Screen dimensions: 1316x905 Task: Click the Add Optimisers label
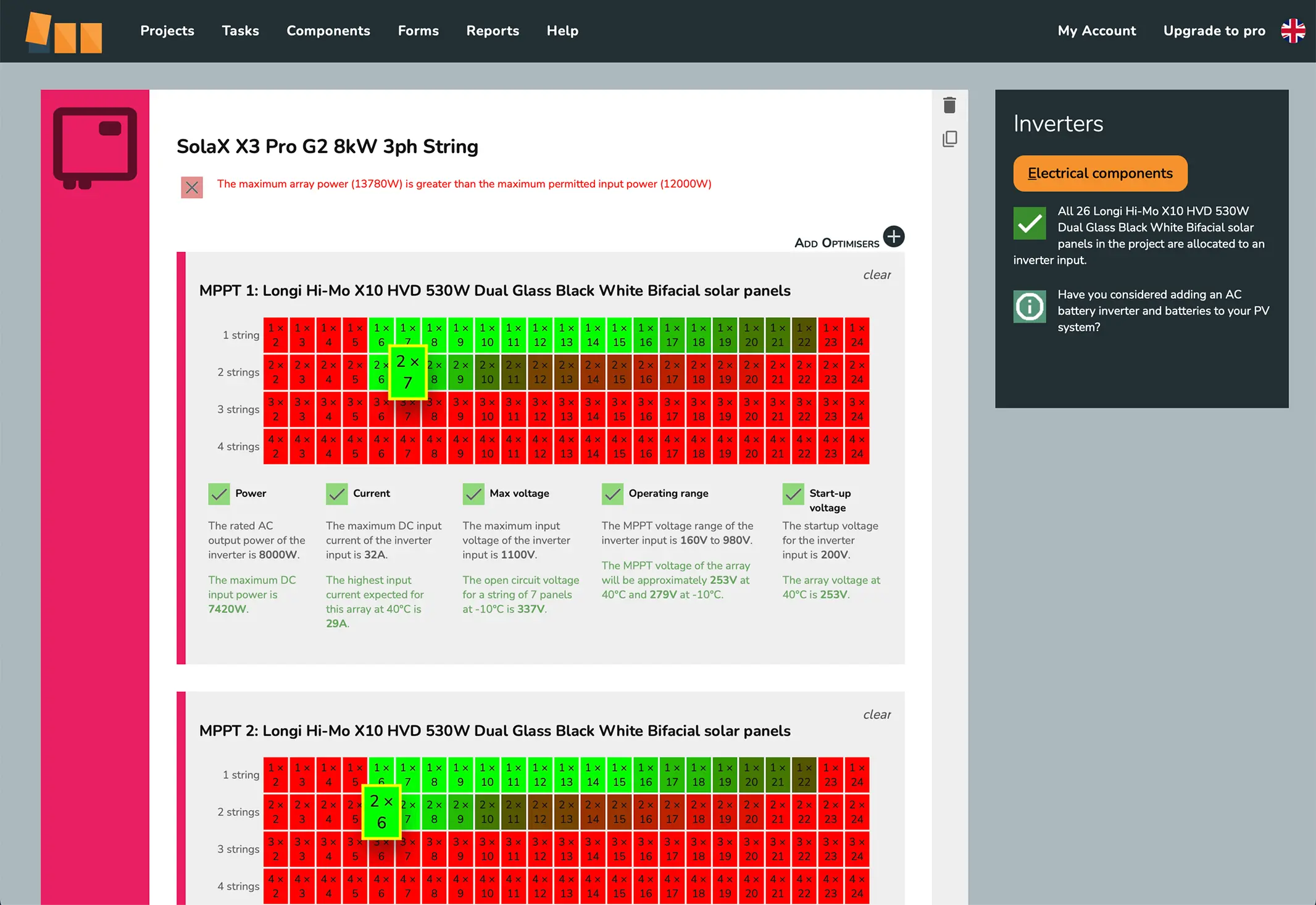837,243
